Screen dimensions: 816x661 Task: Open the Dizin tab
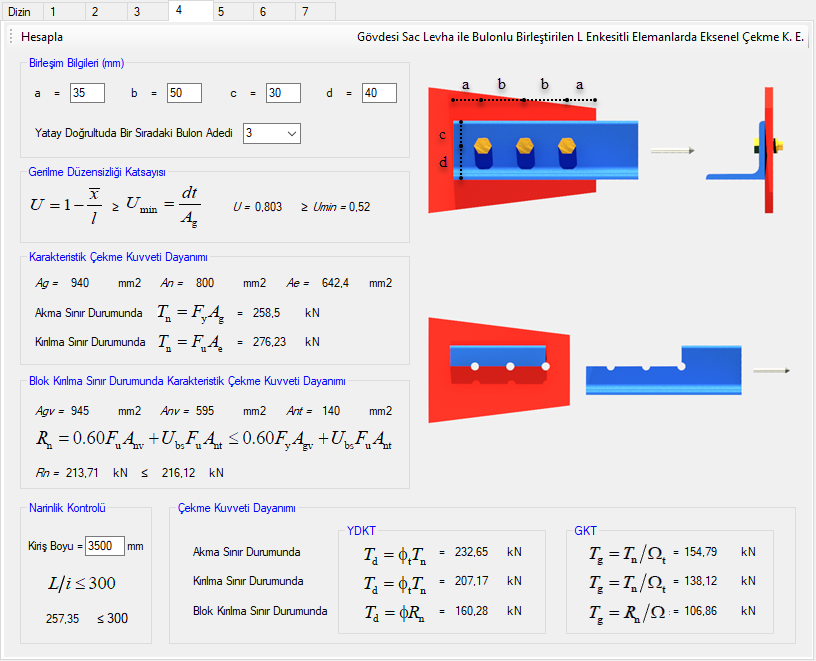pyautogui.click(x=21, y=11)
